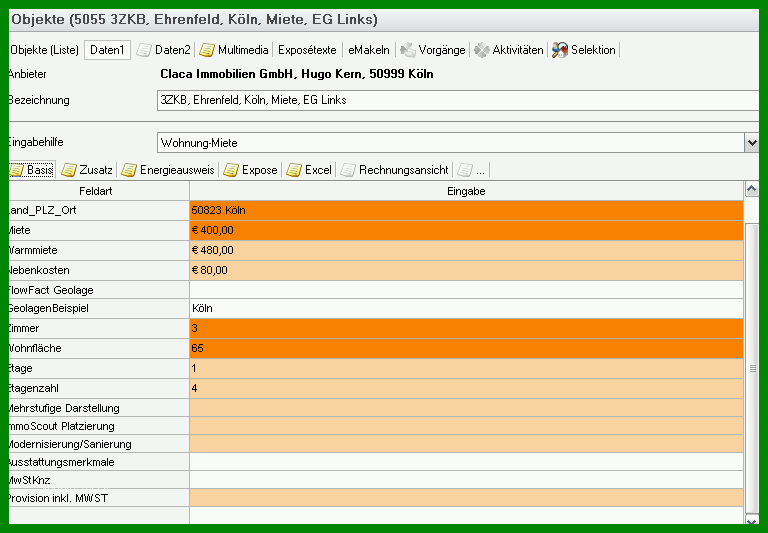Switch to the Excel sub-tab
The width and height of the screenshot is (768, 533).
pyautogui.click(x=310, y=170)
